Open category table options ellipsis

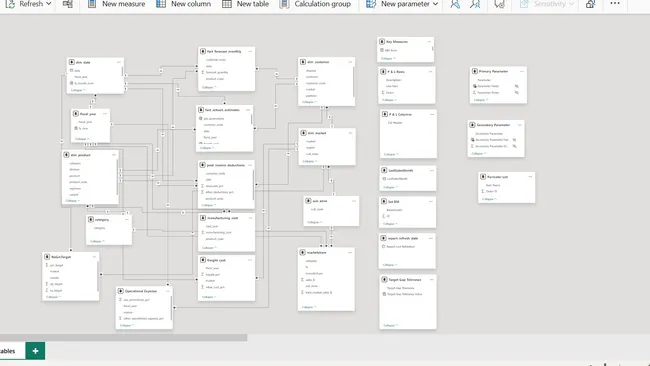[x=127, y=220]
